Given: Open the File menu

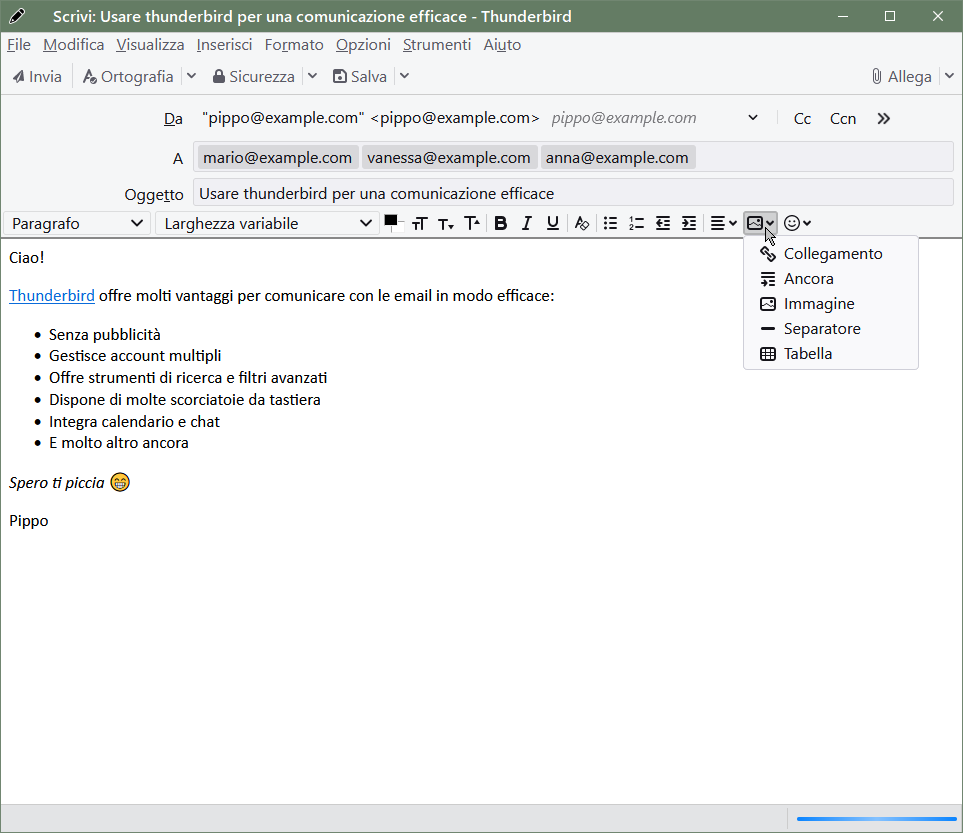Looking at the screenshot, I should coord(18,45).
